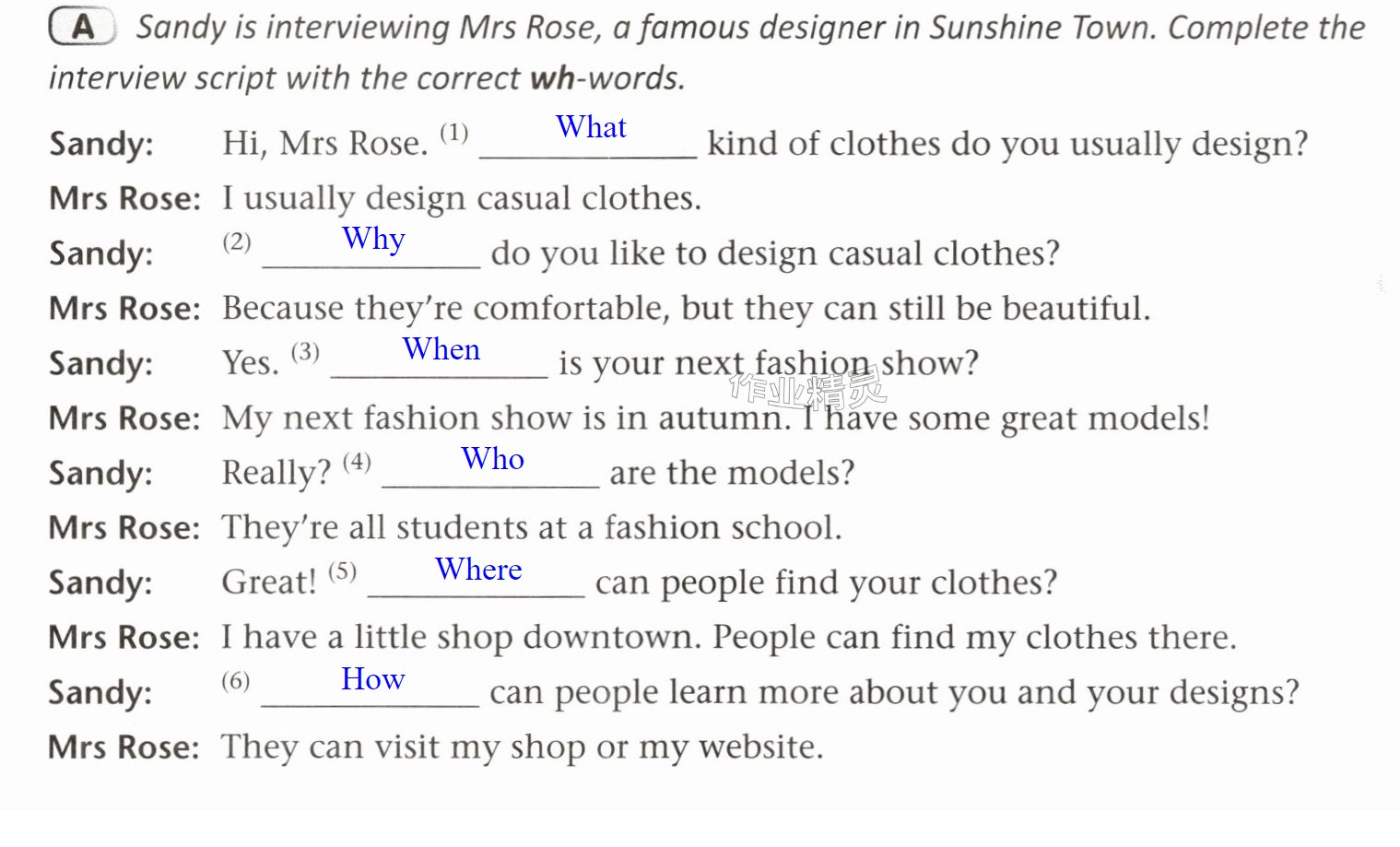The image size is (1400, 847).
Task: Click the answer 'When' in blank 3
Action: point(441,349)
